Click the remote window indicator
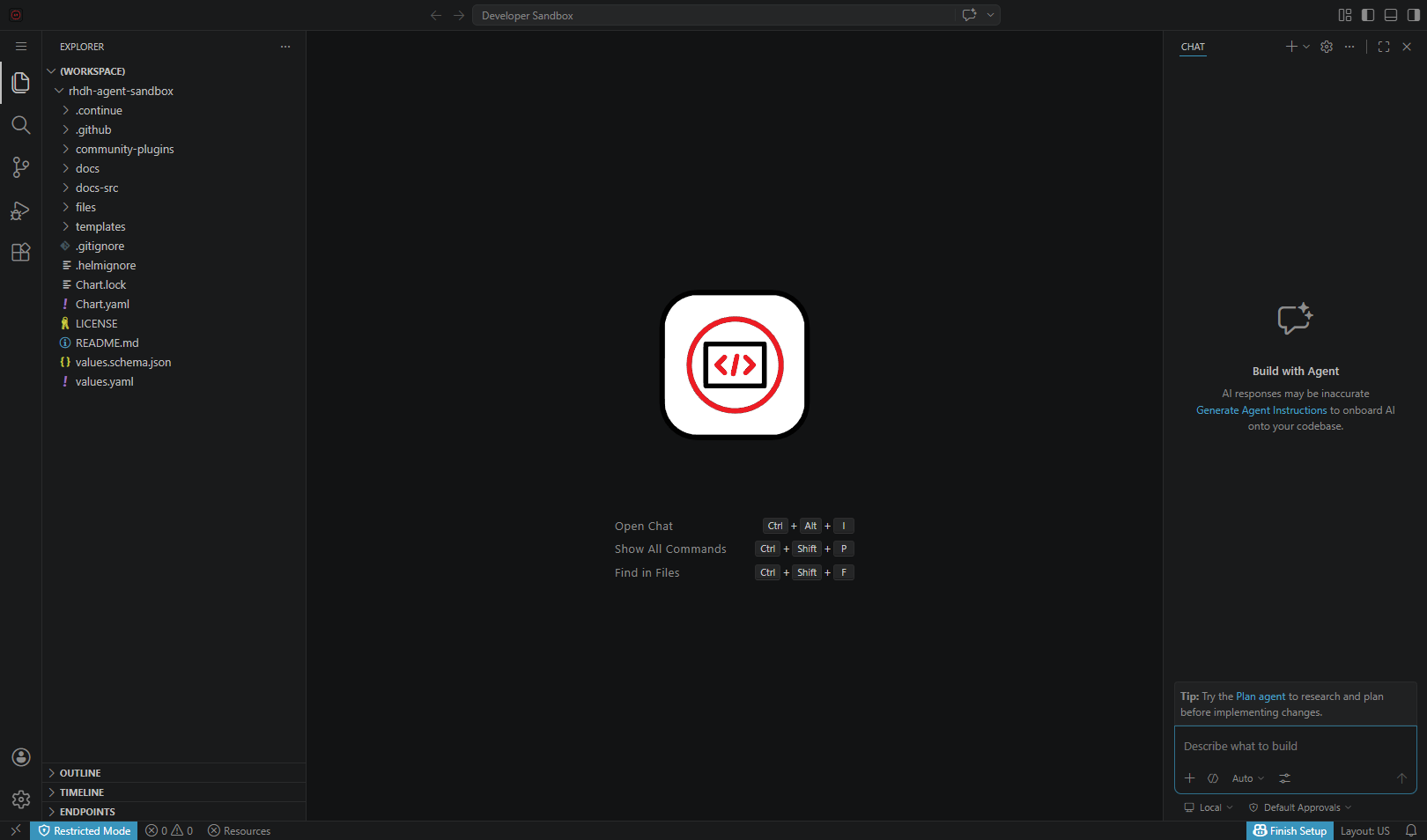Screen dimensions: 1427x840 [15, 830]
